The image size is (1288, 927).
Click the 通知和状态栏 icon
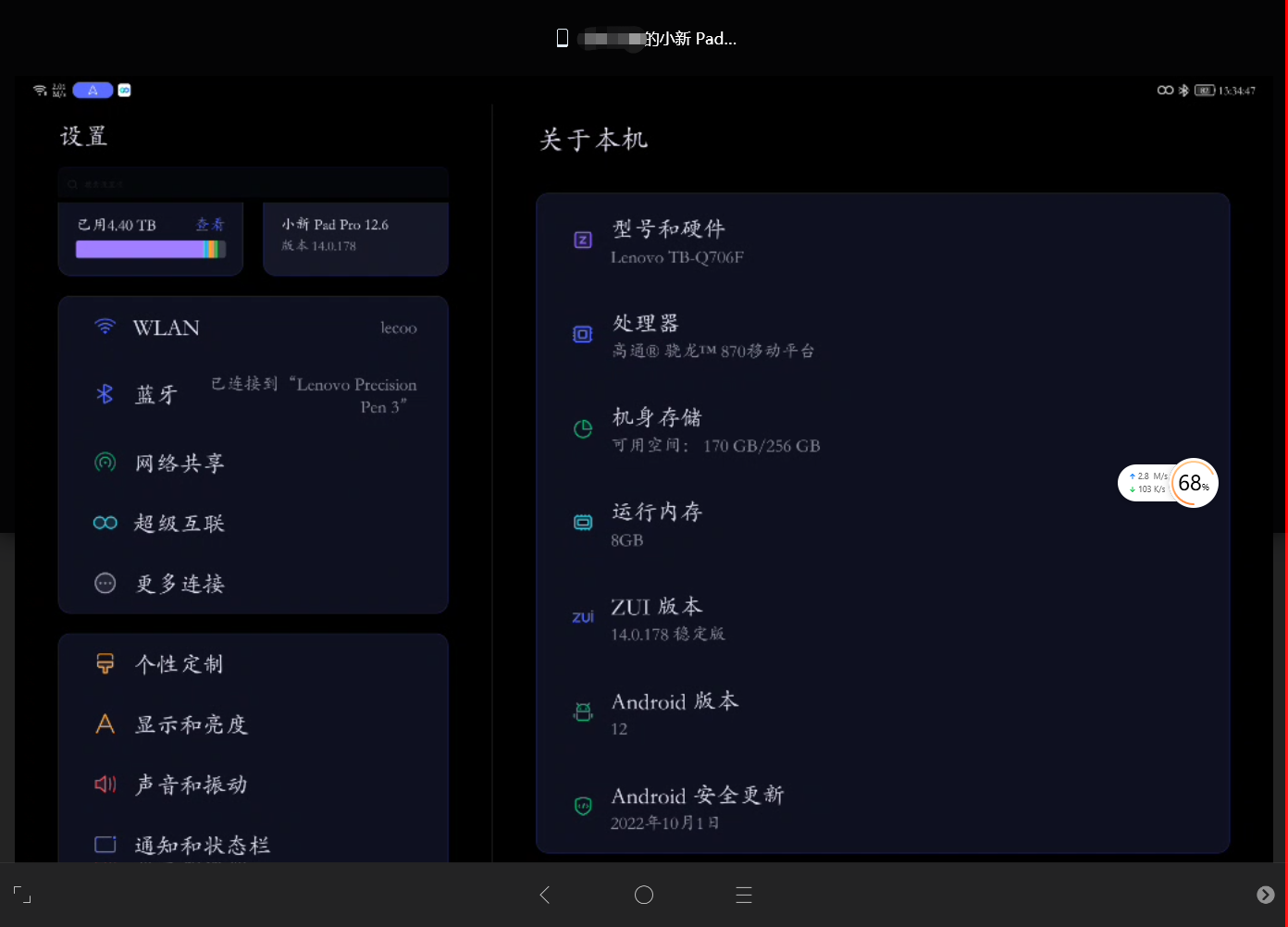(105, 845)
